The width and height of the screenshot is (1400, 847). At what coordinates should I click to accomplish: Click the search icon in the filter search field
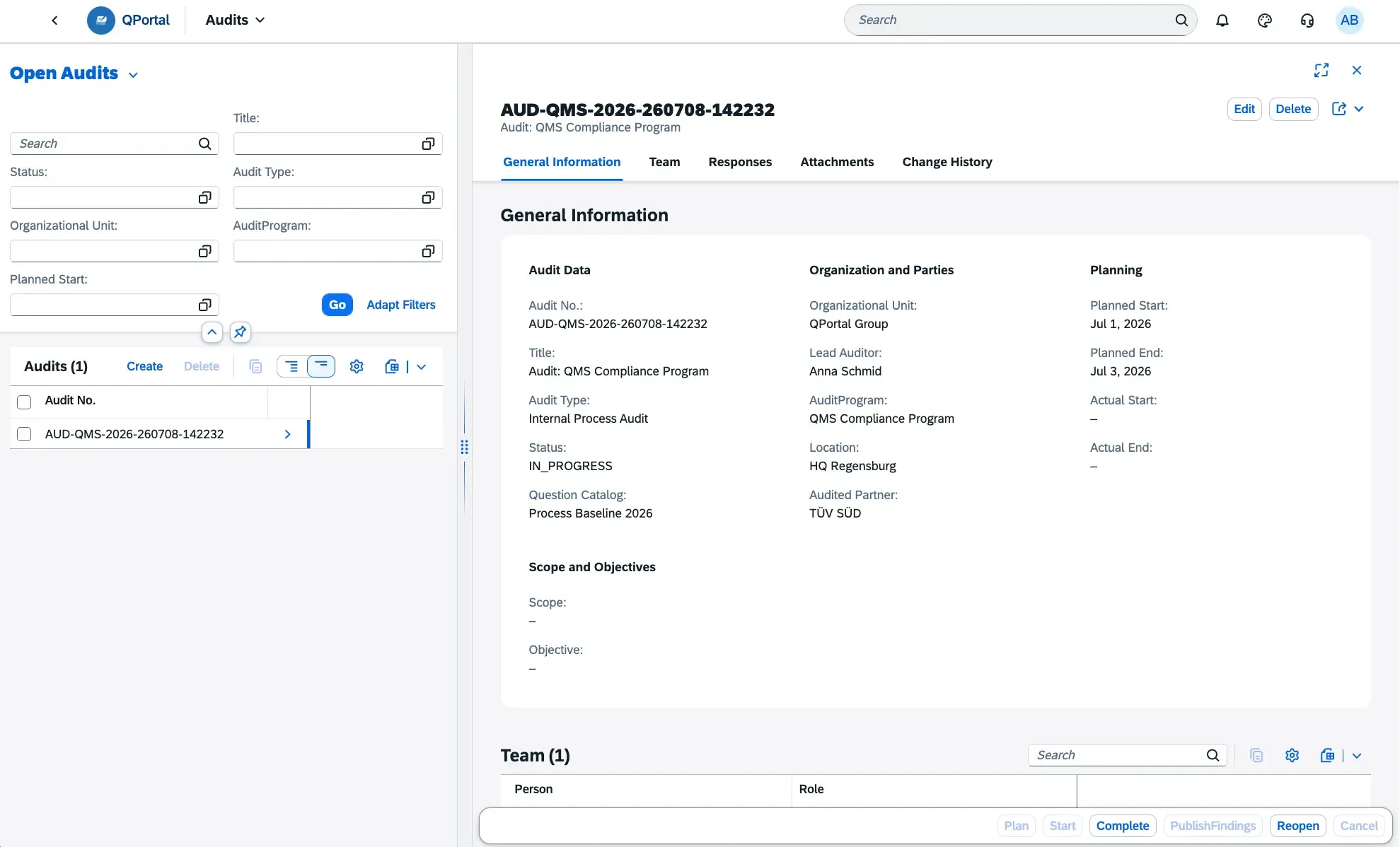205,144
